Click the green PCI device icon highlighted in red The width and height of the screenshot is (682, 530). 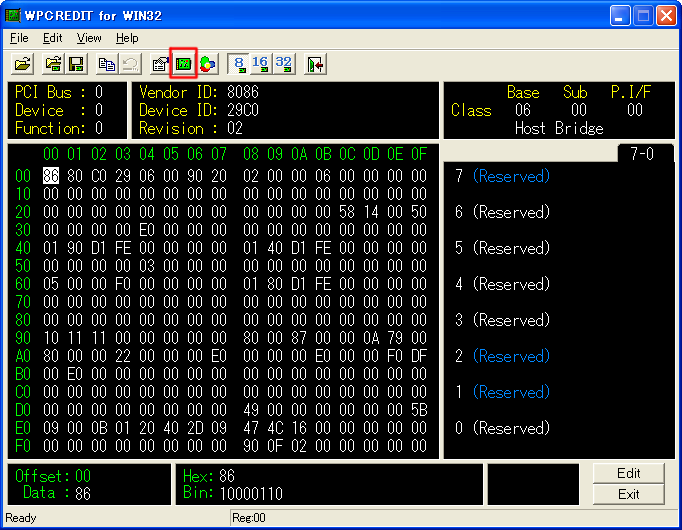(x=184, y=64)
